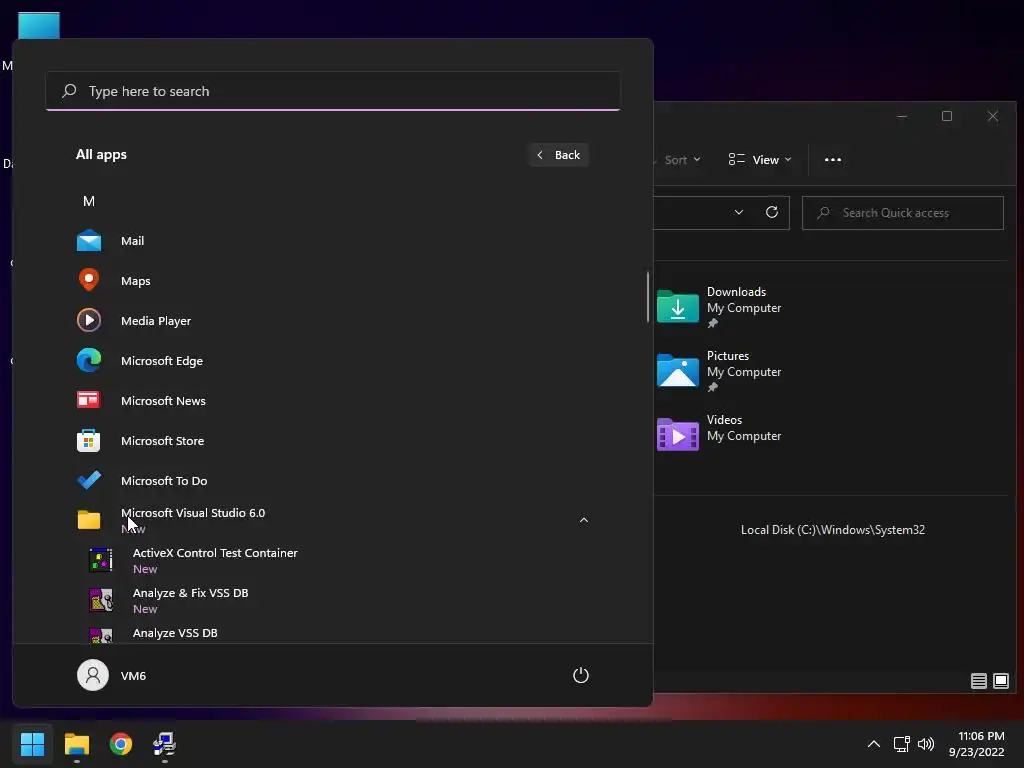Image resolution: width=1024 pixels, height=768 pixels.
Task: Minimize the File Explorer window
Action: pos(902,116)
